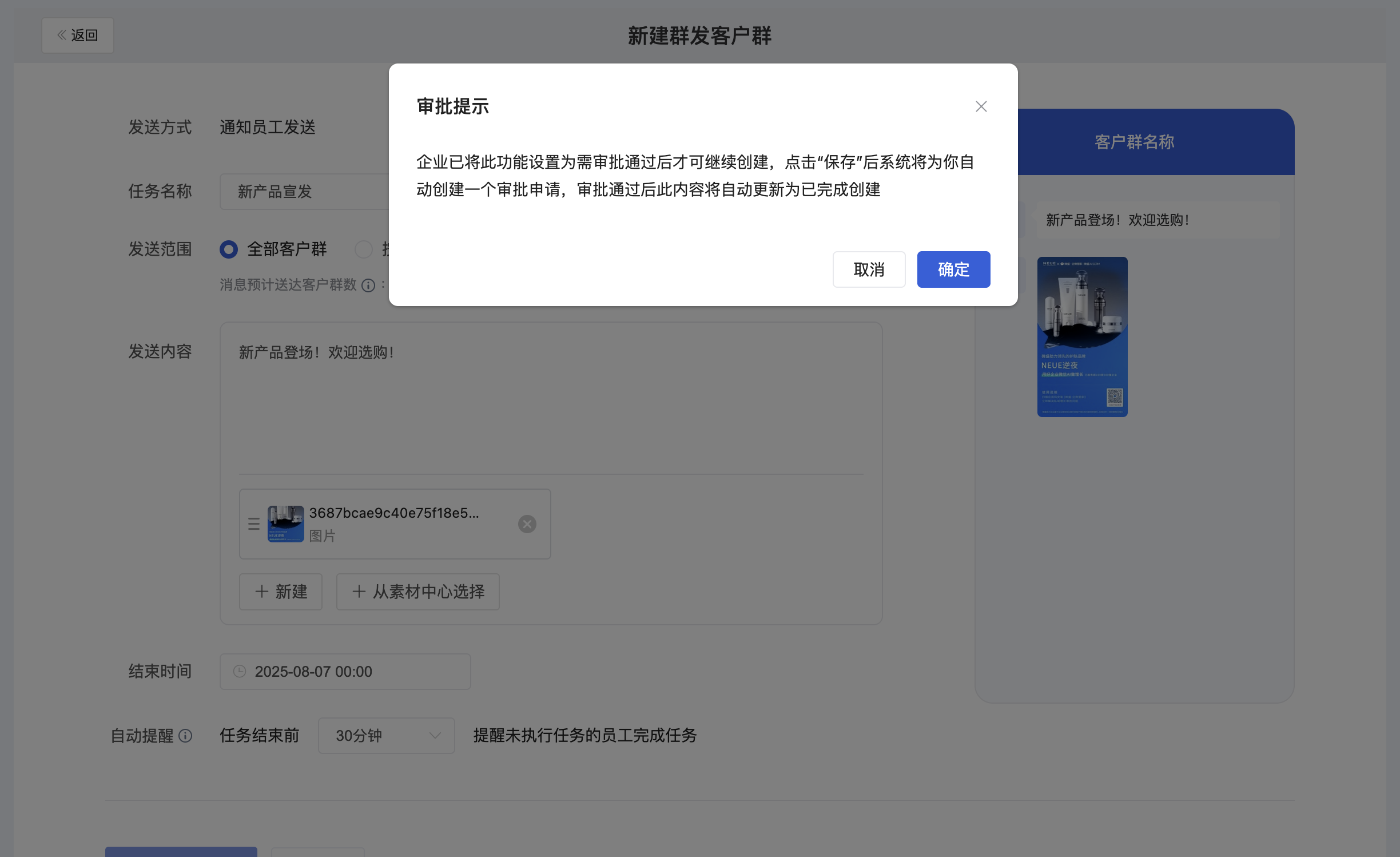Click the product poster in preview panel
The width and height of the screenshot is (1400, 857).
click(x=1083, y=336)
